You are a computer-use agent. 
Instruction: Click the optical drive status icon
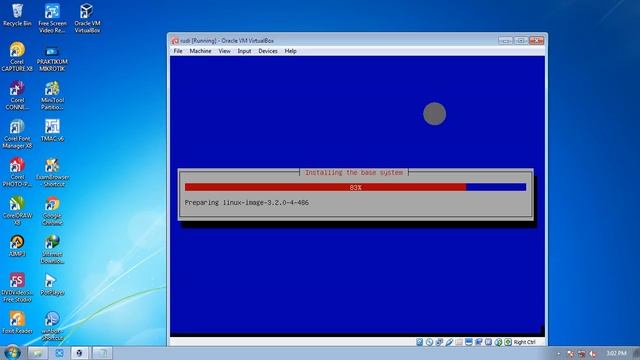[x=429, y=342]
